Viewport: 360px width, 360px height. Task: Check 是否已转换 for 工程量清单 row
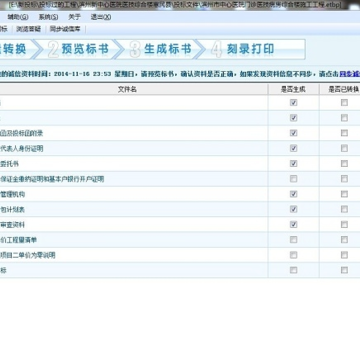coord(344,240)
